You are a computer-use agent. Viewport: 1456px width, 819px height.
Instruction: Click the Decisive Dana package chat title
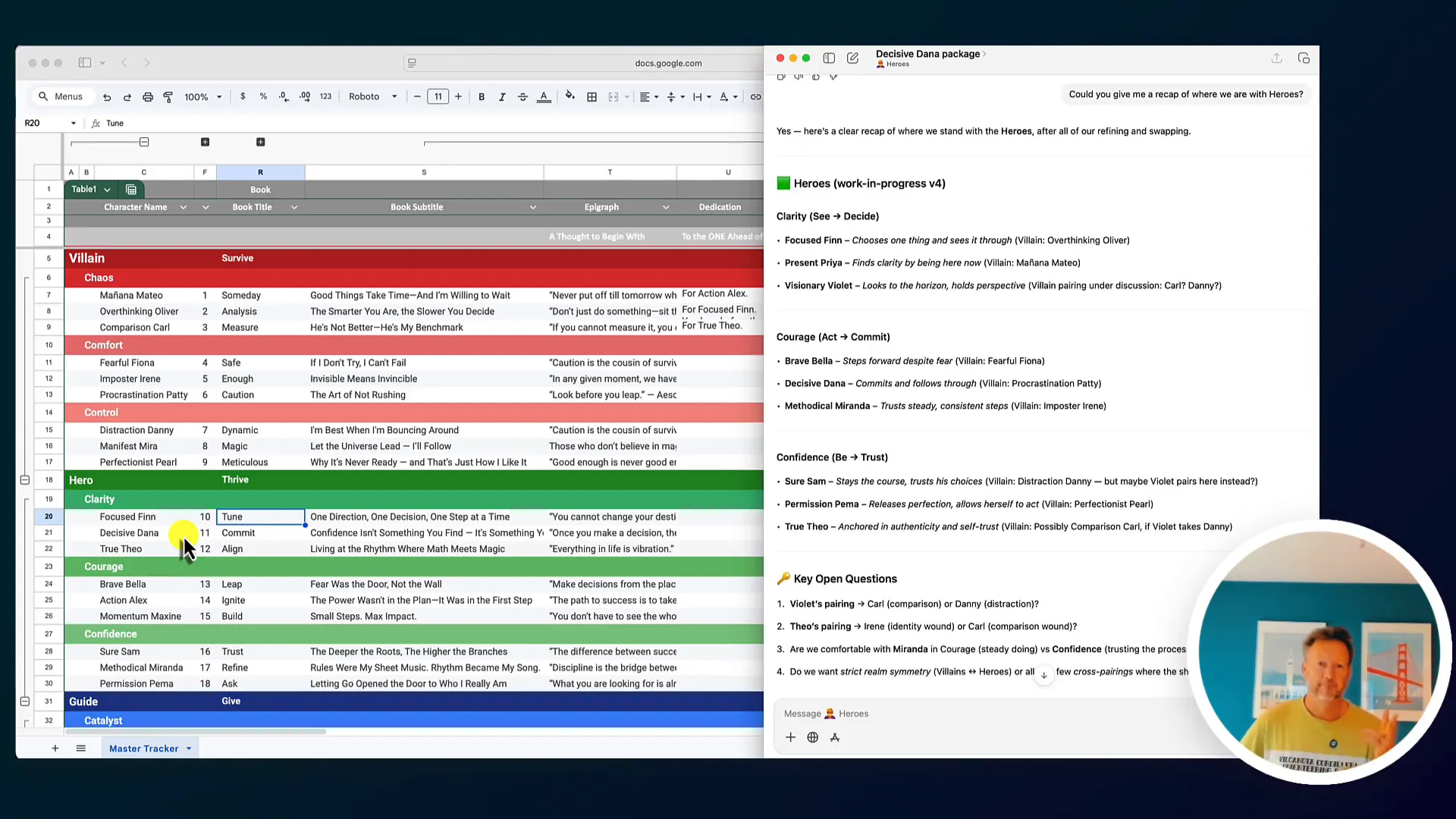click(927, 54)
